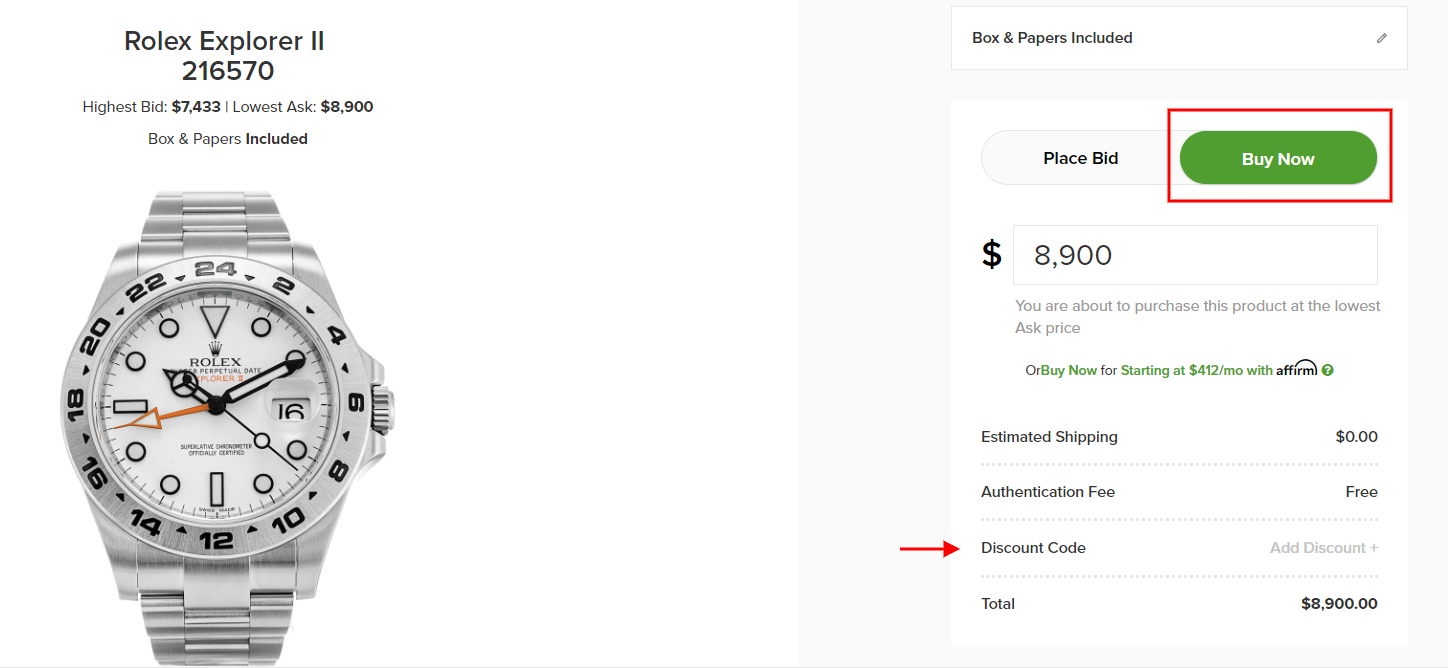Click the Total $8,900.00 amount
The height and width of the screenshot is (668, 1448).
tap(1339, 603)
